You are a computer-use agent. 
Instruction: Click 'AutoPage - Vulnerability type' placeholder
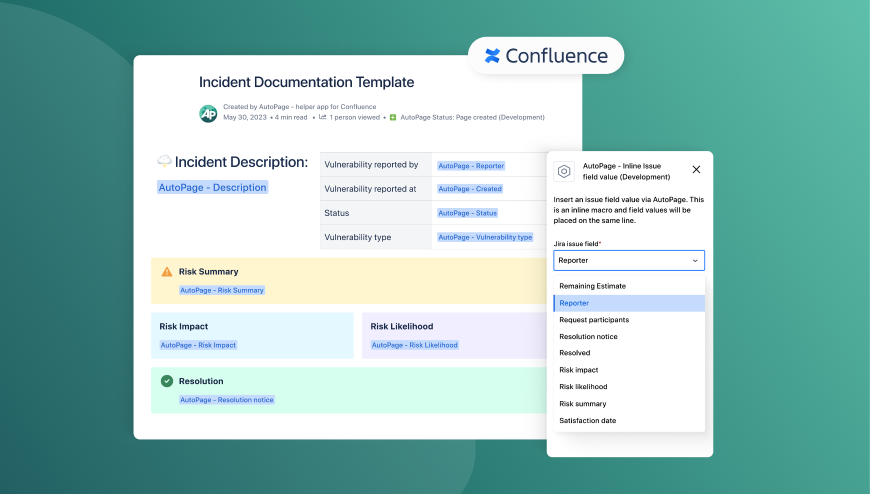click(485, 237)
